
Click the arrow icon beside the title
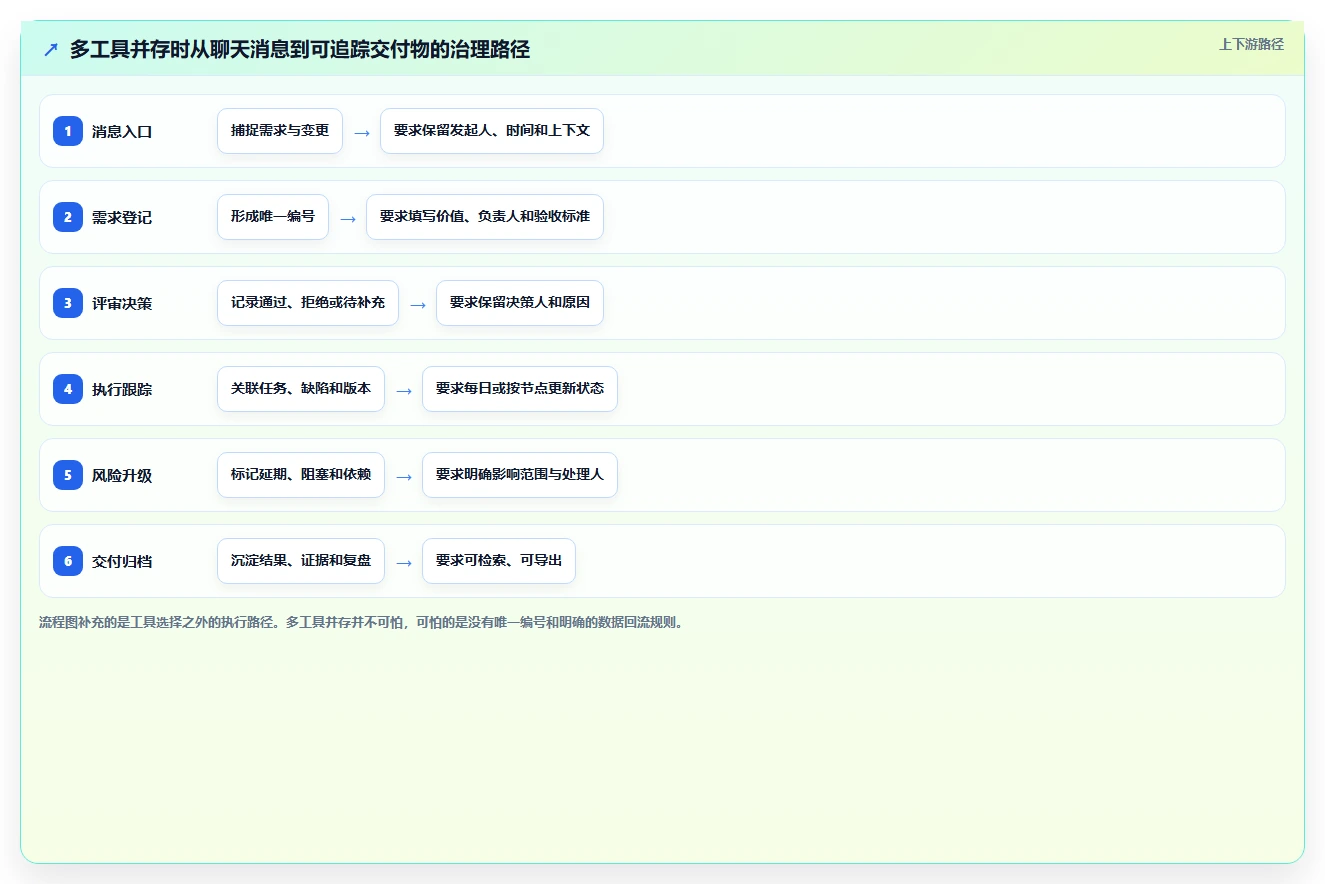click(x=51, y=50)
